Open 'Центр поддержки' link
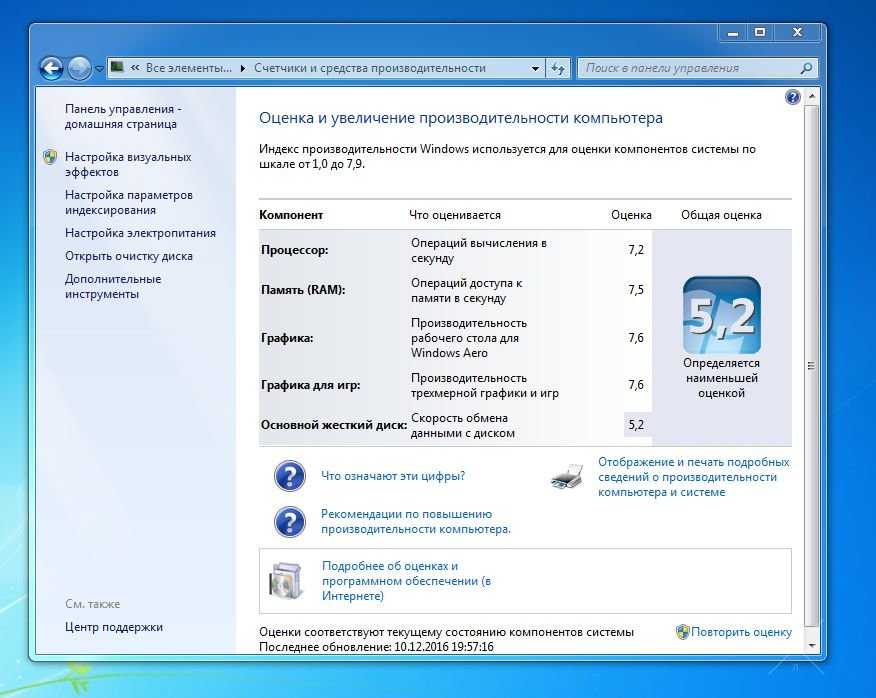 113,627
